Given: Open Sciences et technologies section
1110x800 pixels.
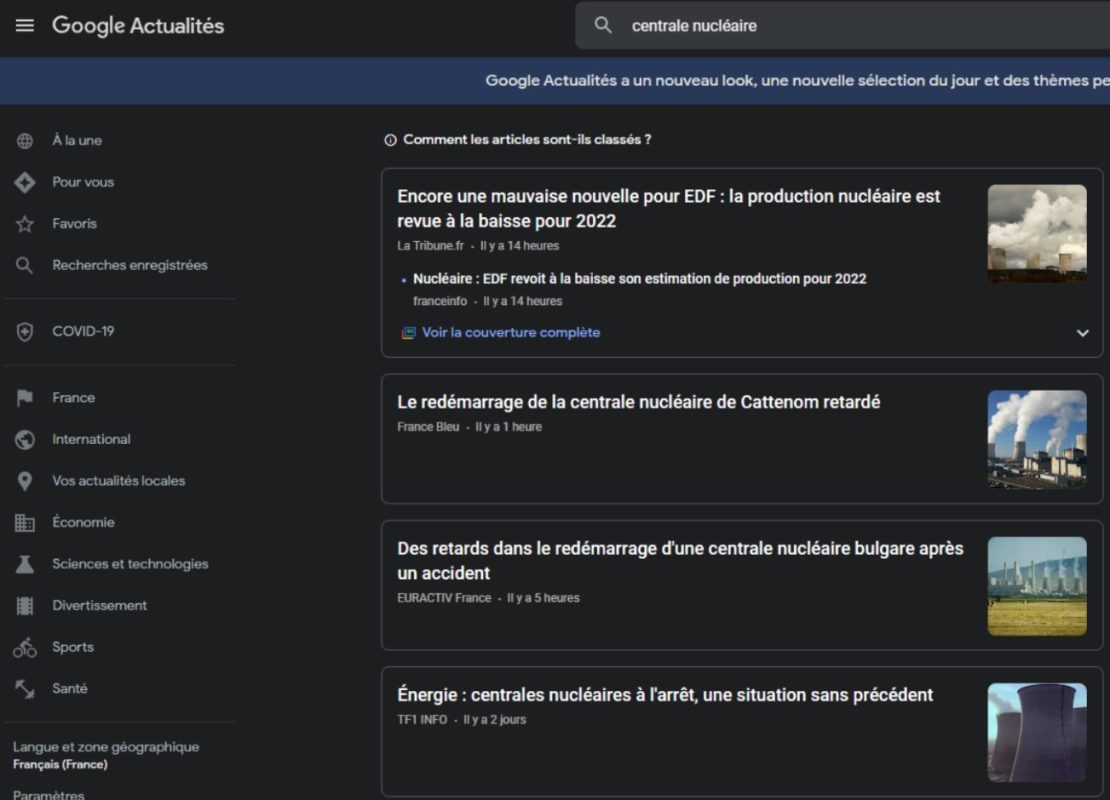Looking at the screenshot, I should (130, 564).
